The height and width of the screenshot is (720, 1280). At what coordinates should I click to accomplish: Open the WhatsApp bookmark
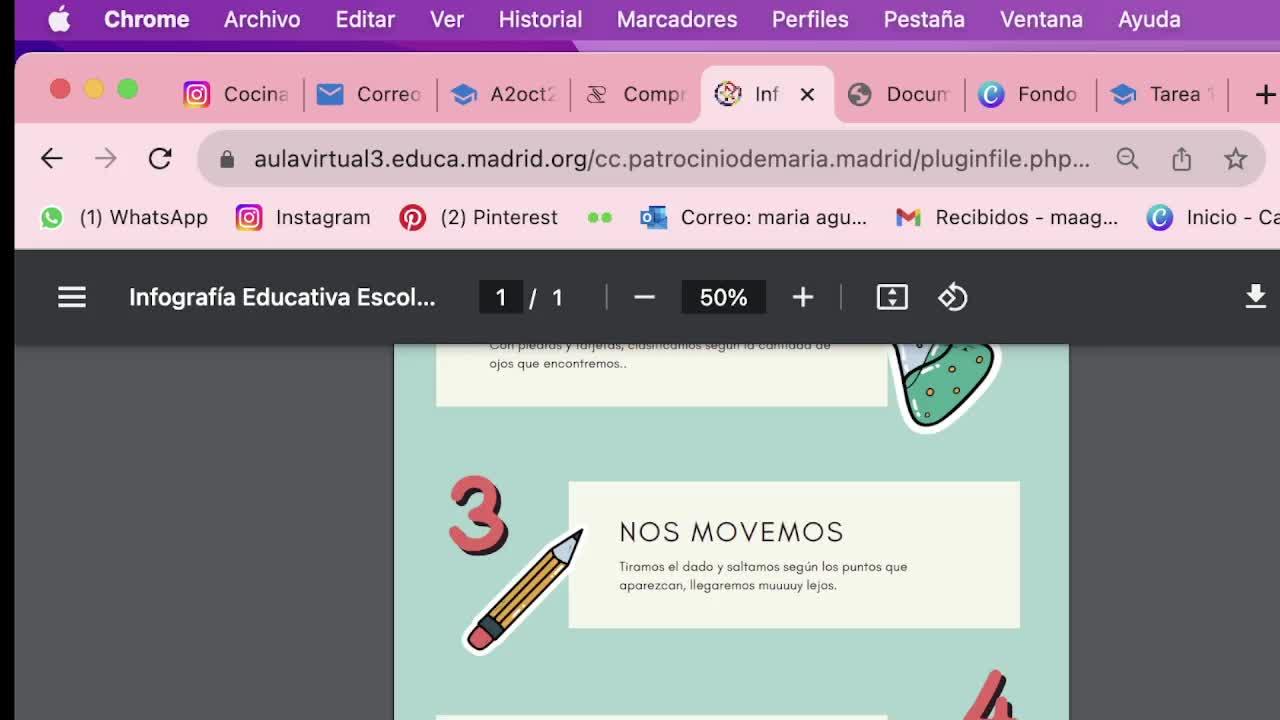[124, 217]
